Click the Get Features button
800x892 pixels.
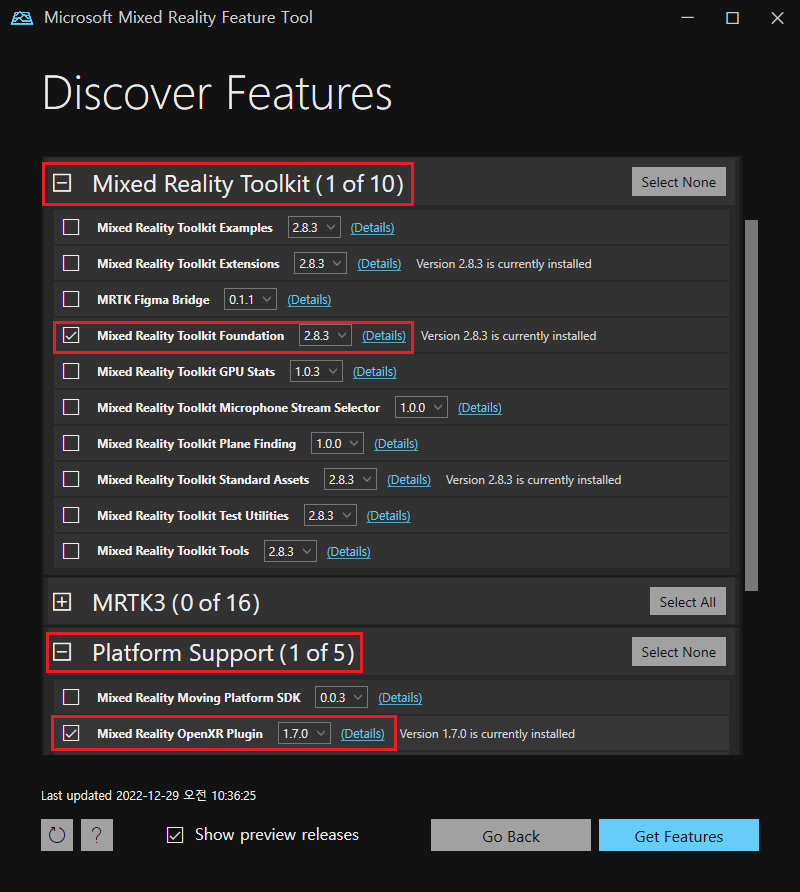[678, 835]
